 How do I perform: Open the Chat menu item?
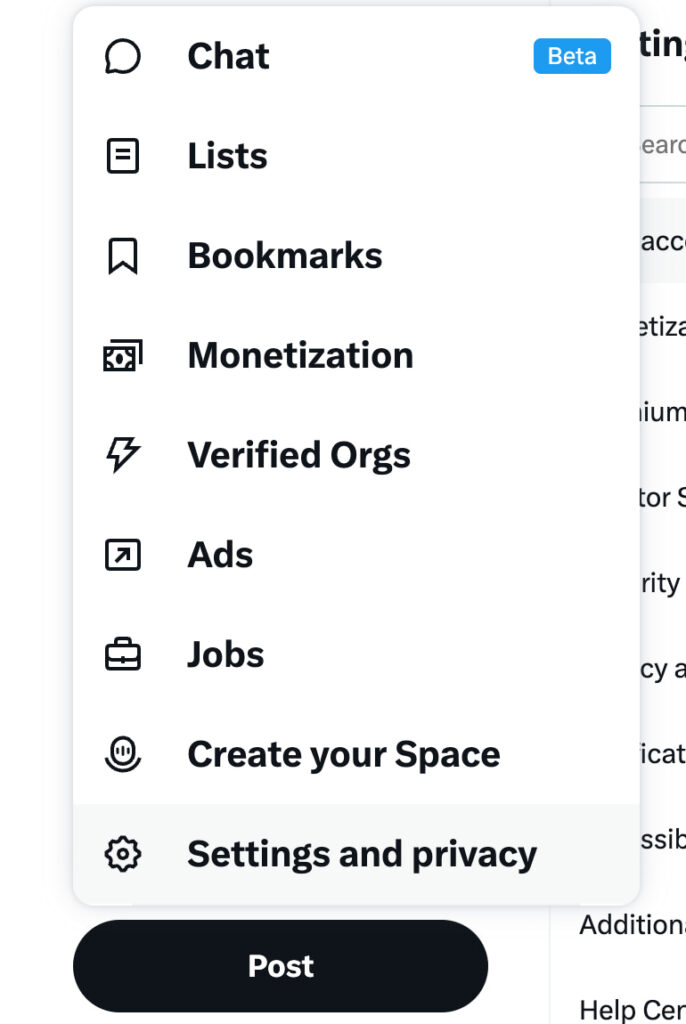[x=228, y=56]
